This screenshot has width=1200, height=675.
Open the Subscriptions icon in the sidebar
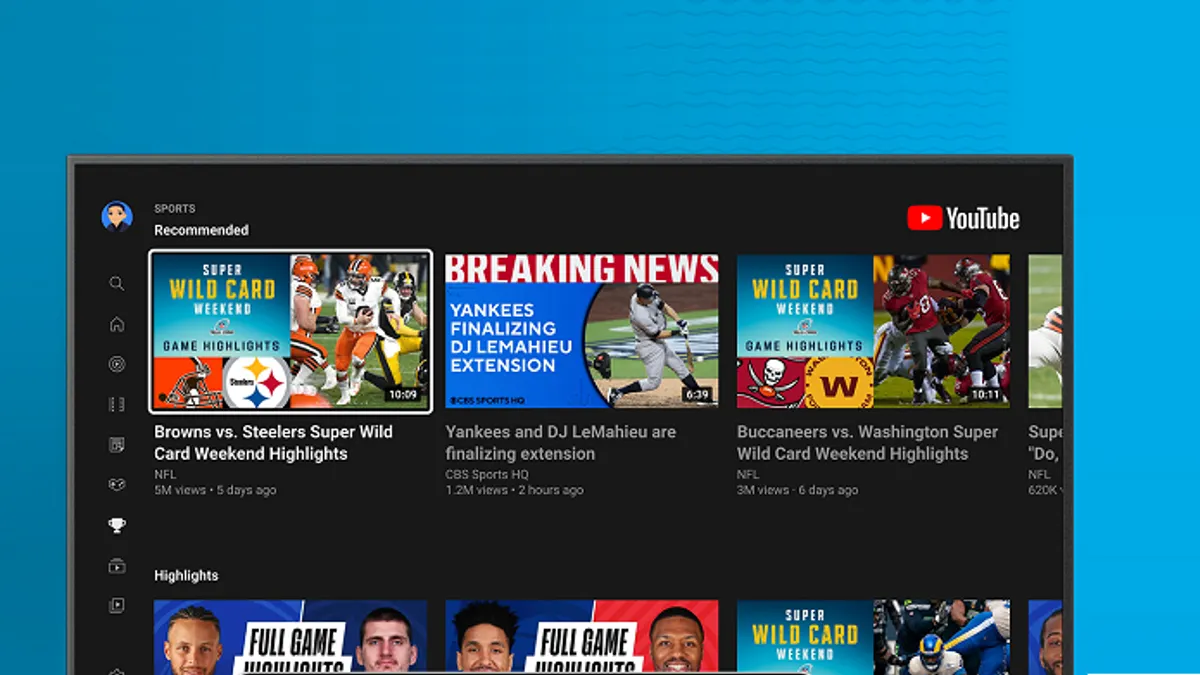click(117, 566)
